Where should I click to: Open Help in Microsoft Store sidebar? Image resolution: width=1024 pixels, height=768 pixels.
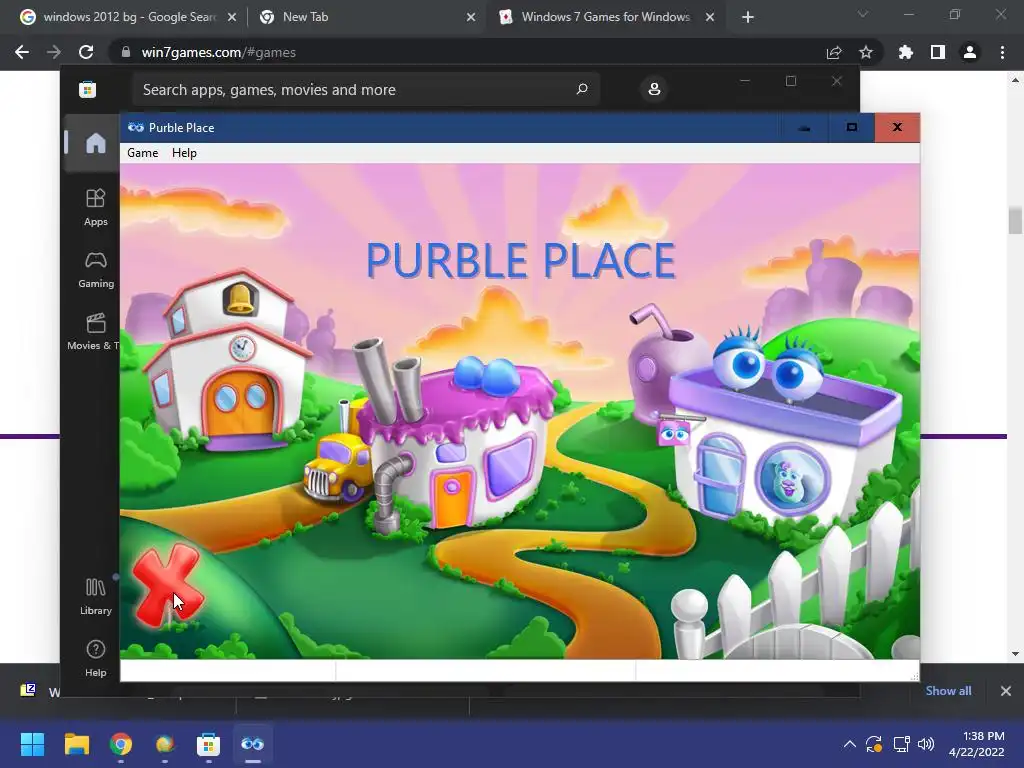coord(95,658)
